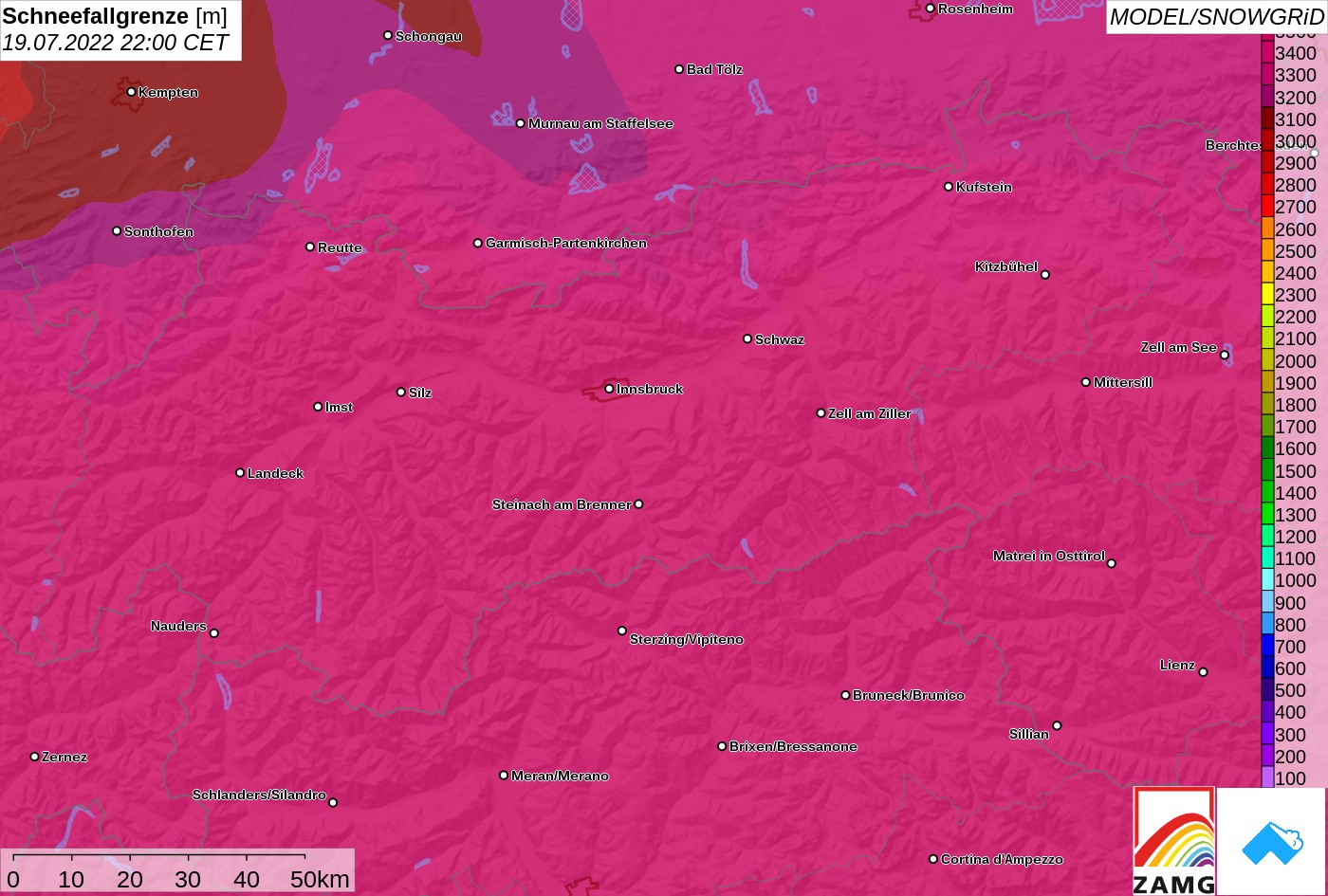
Task: Click the Zernez location dot
Action: 35,757
